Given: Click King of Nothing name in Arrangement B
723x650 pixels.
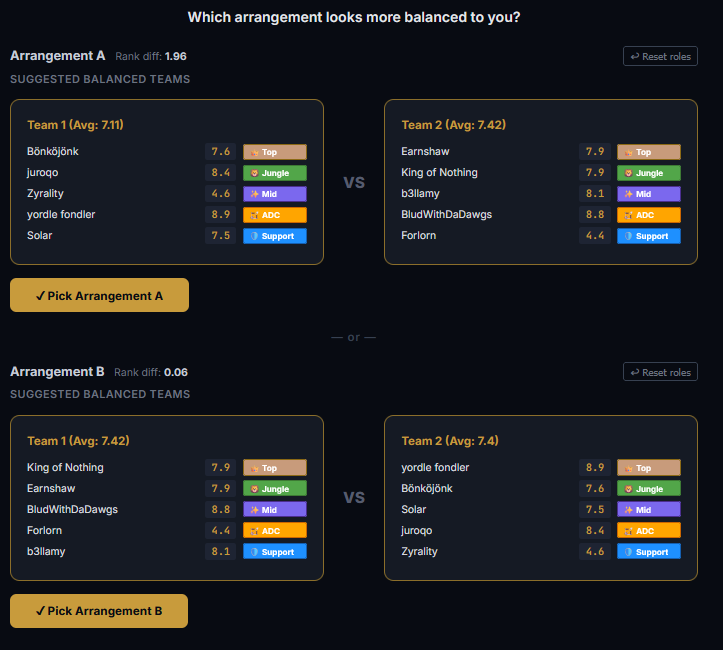Looking at the screenshot, I should pyautogui.click(x=65, y=467).
